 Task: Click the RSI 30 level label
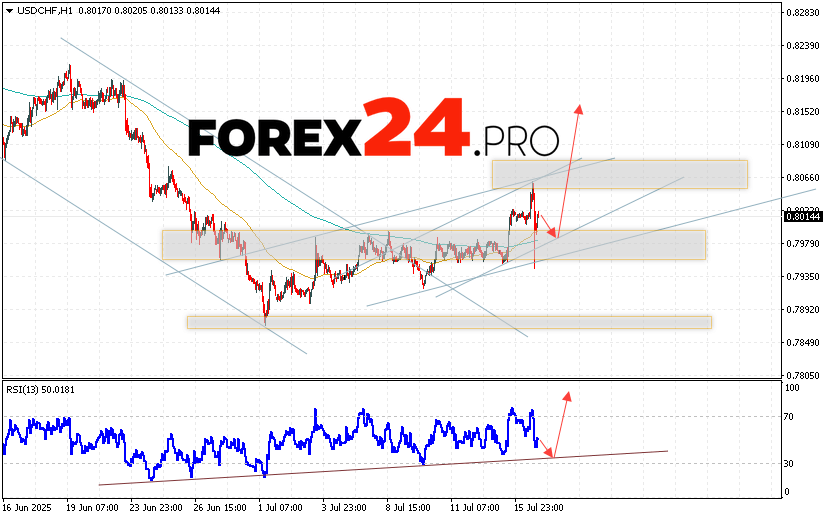pyautogui.click(x=791, y=464)
